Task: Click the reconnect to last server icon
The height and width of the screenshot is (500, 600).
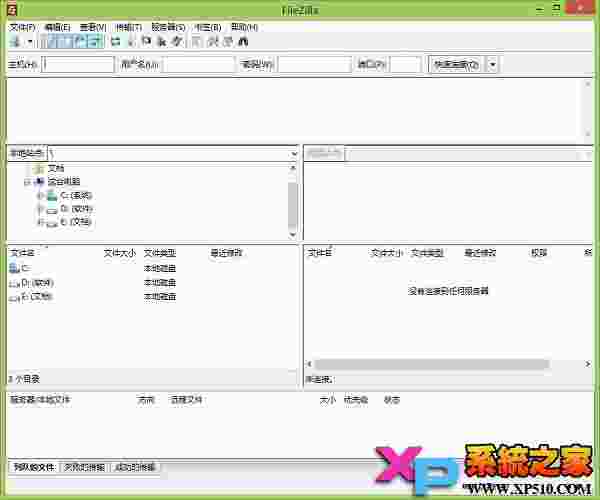Action: tap(176, 41)
